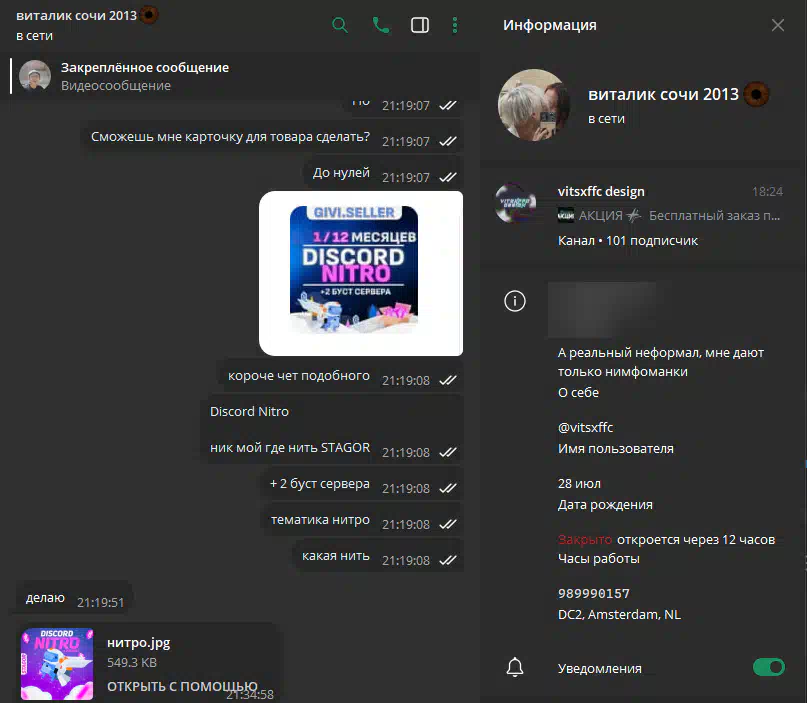This screenshot has width=807, height=703.
Task: Open the нитро.jpg file preview thumbnail
Action: (57, 664)
